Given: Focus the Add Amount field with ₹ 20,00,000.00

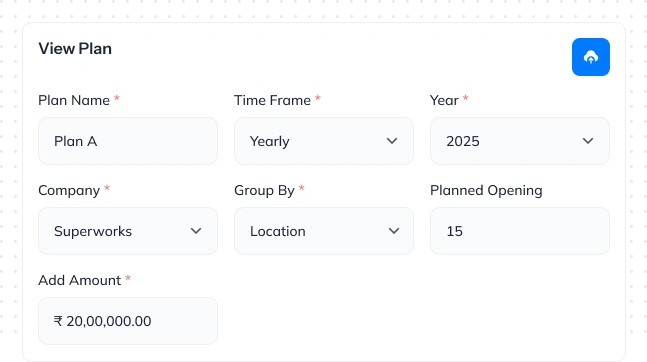Looking at the screenshot, I should tap(128, 321).
